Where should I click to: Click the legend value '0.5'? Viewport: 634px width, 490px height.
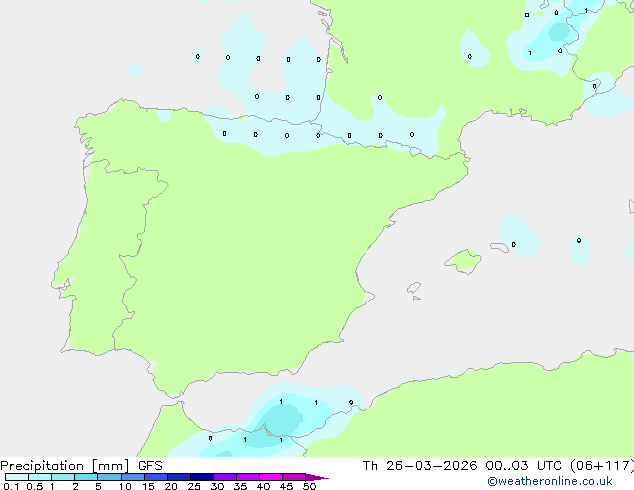34,486
